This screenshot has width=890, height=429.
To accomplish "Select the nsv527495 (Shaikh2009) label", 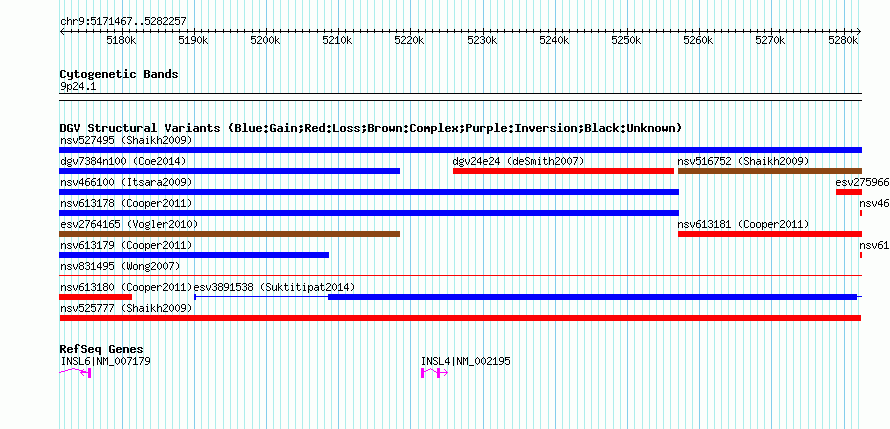I will 126,140.
